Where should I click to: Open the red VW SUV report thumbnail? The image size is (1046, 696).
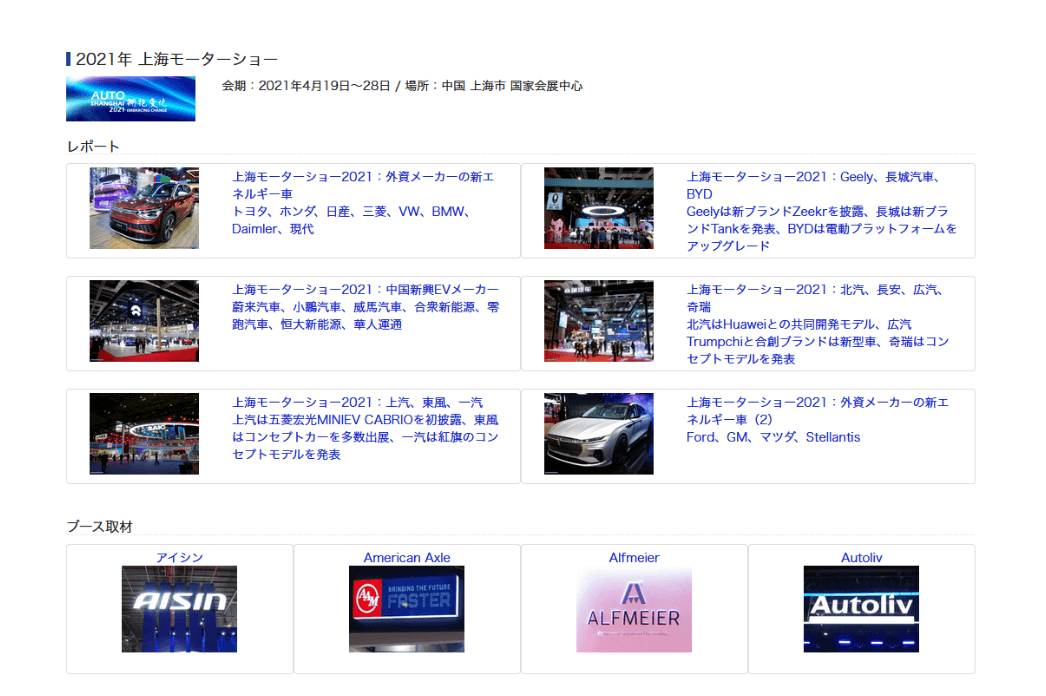point(144,208)
